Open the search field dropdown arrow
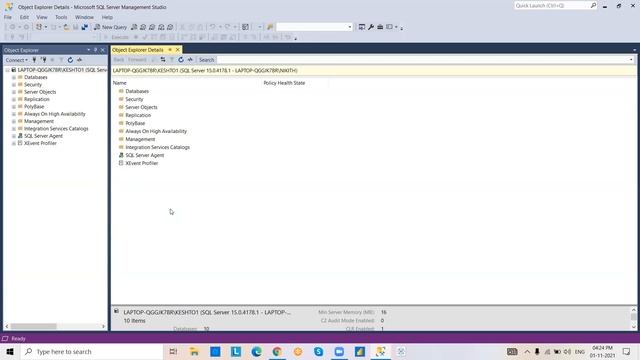The image size is (640, 360). pos(631,60)
